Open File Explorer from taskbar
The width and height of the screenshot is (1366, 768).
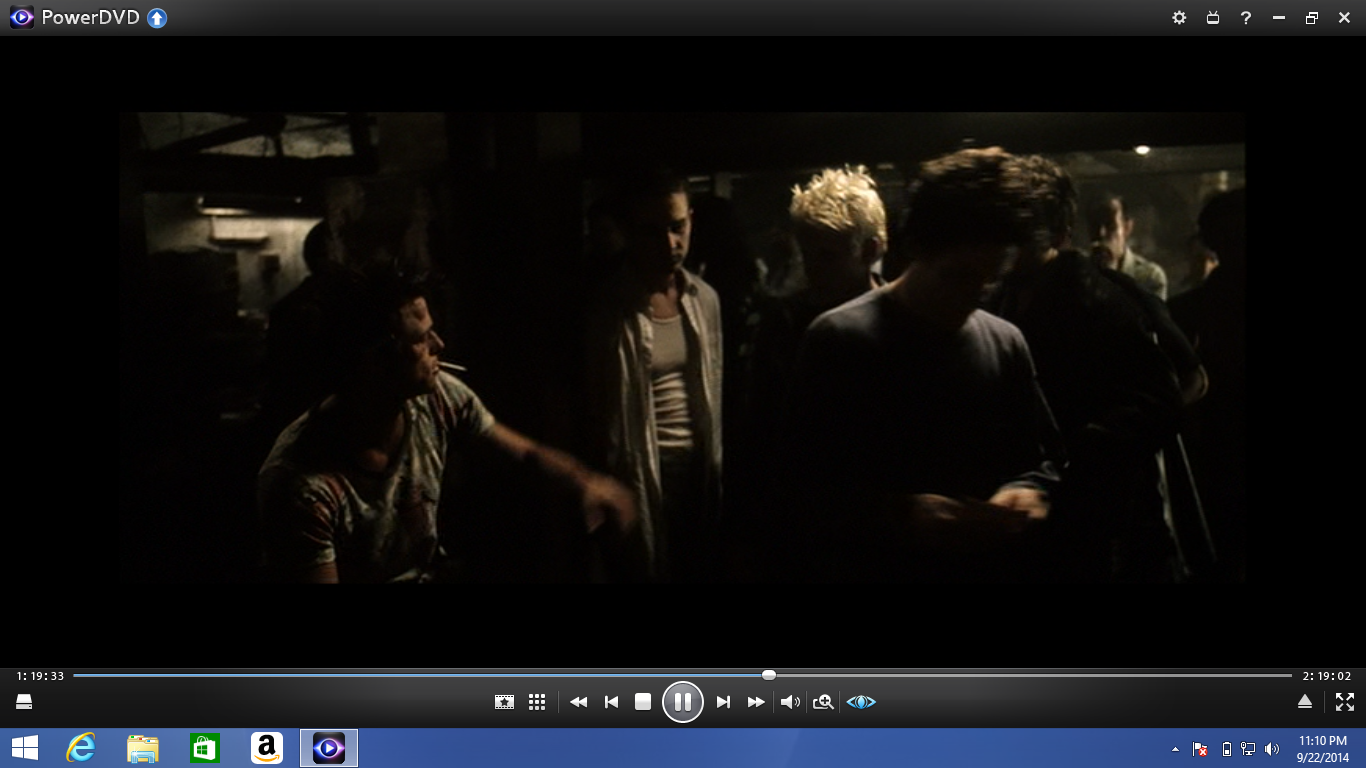pos(143,748)
